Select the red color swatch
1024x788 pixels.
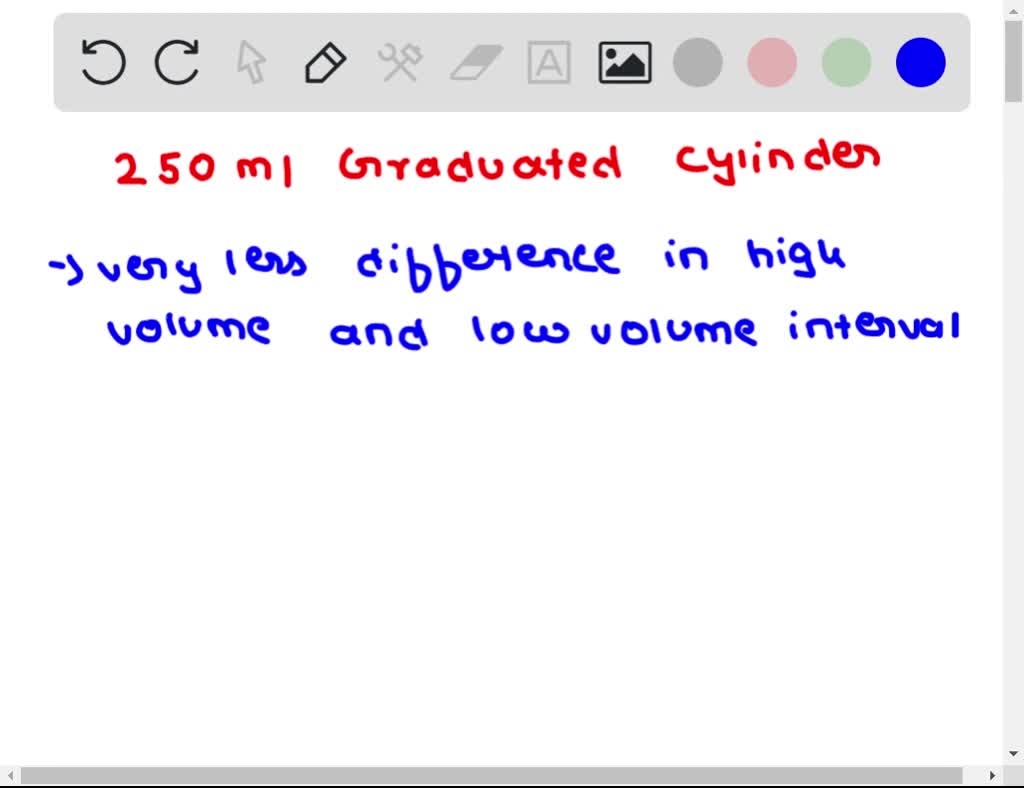click(x=772, y=61)
